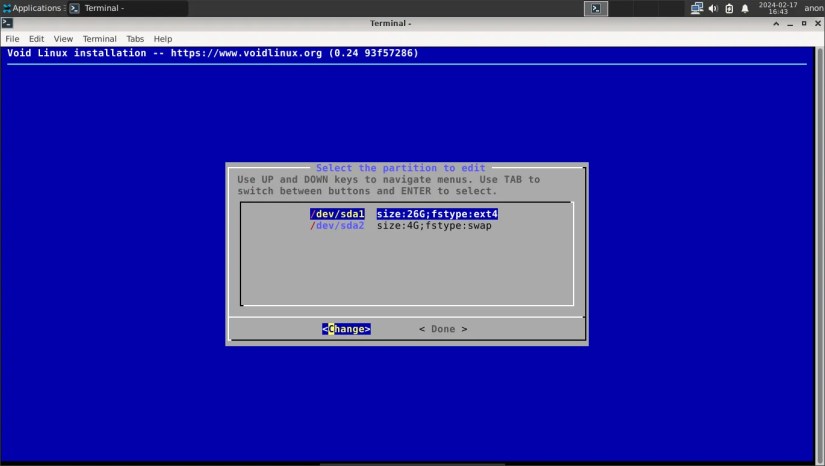Open the anon user menu
Screen dimensions: 825x466
coord(813,8)
